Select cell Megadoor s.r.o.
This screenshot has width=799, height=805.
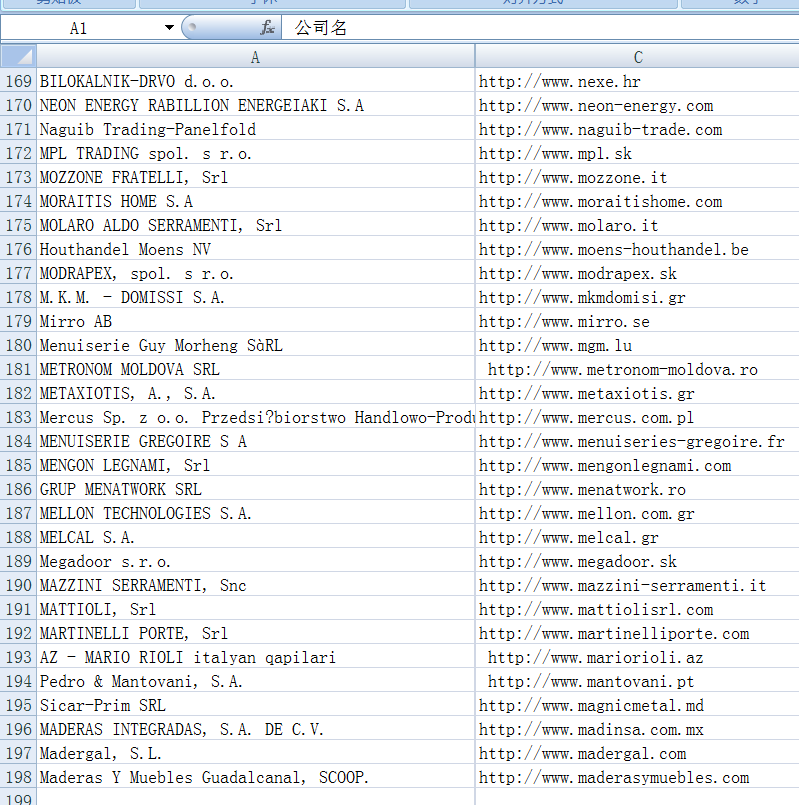(x=256, y=561)
